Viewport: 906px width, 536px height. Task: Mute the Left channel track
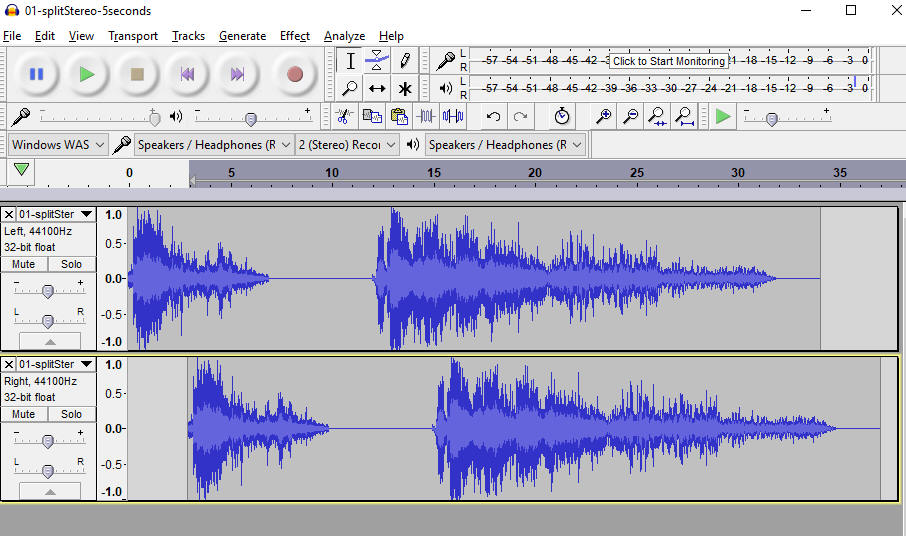pos(24,264)
